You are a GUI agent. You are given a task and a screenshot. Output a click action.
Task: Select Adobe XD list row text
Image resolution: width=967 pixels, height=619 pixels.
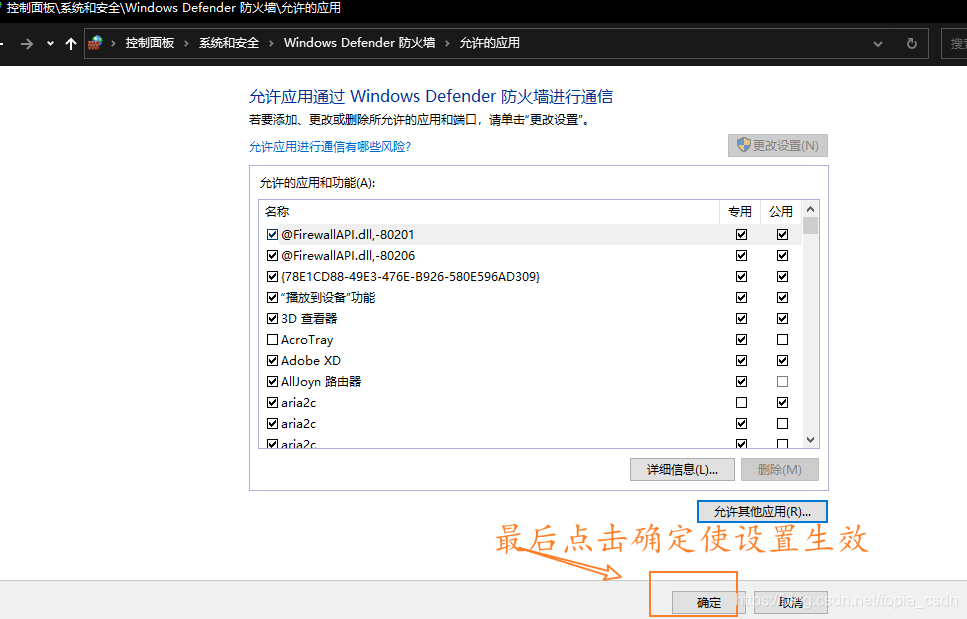tap(311, 361)
